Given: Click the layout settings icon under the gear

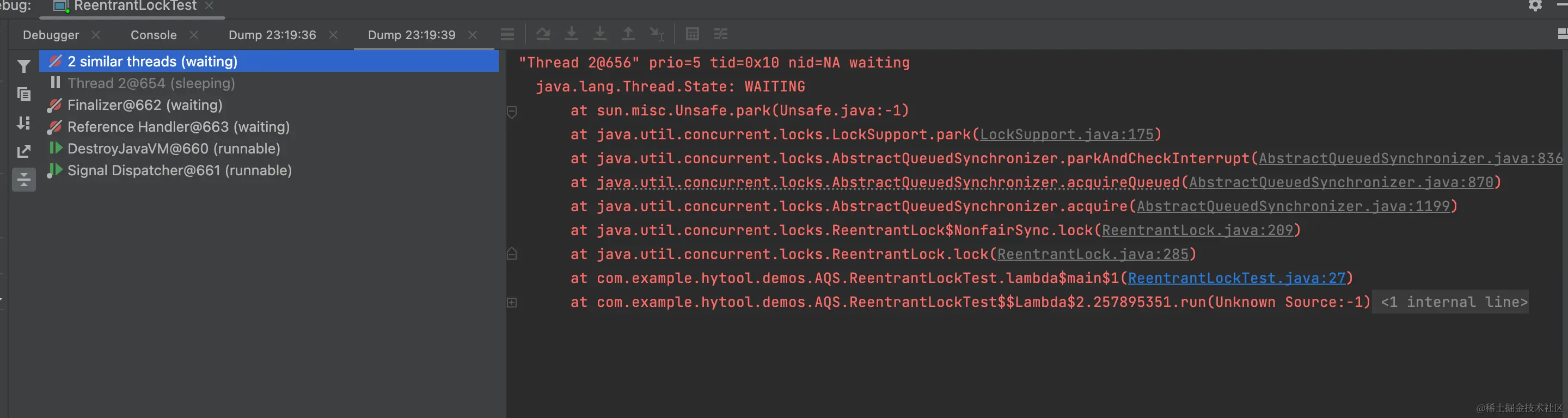Looking at the screenshot, I should 1563,34.
